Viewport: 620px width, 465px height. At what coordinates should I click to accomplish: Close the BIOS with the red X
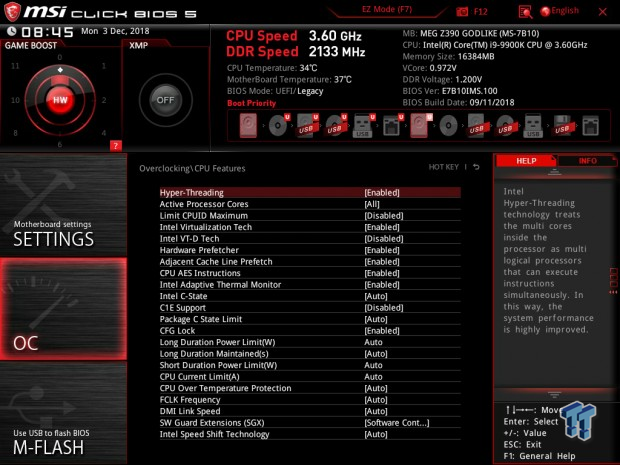603,12
